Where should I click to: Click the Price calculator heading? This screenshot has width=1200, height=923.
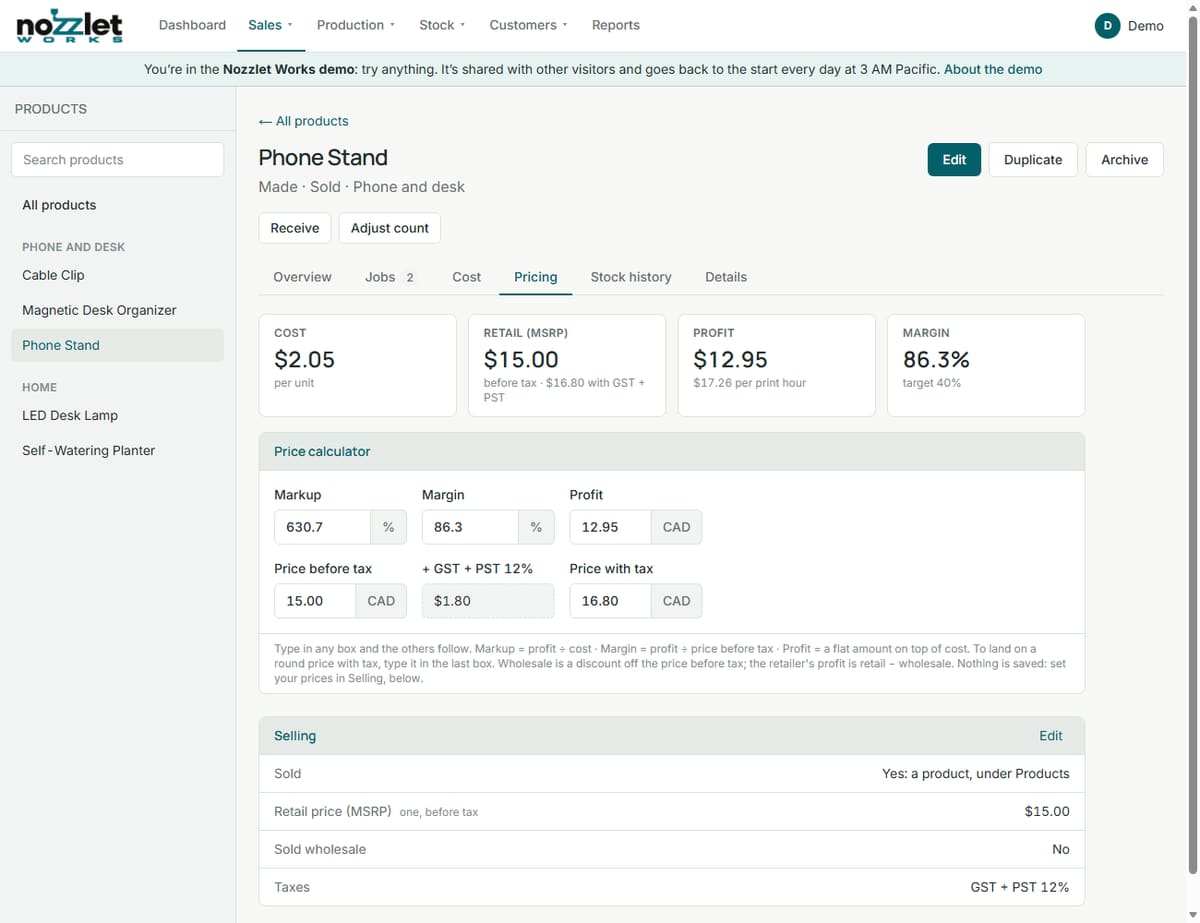point(322,452)
